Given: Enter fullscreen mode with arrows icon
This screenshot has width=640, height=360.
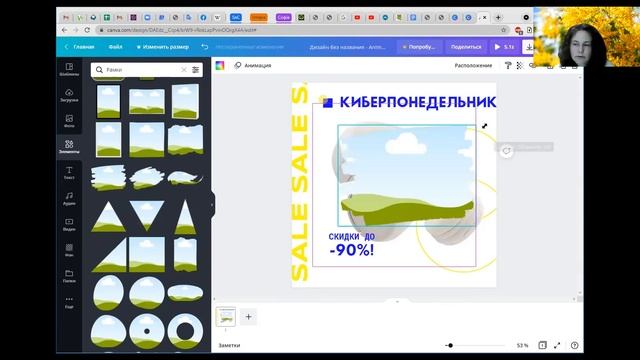Looking at the screenshot, I should 557,345.
